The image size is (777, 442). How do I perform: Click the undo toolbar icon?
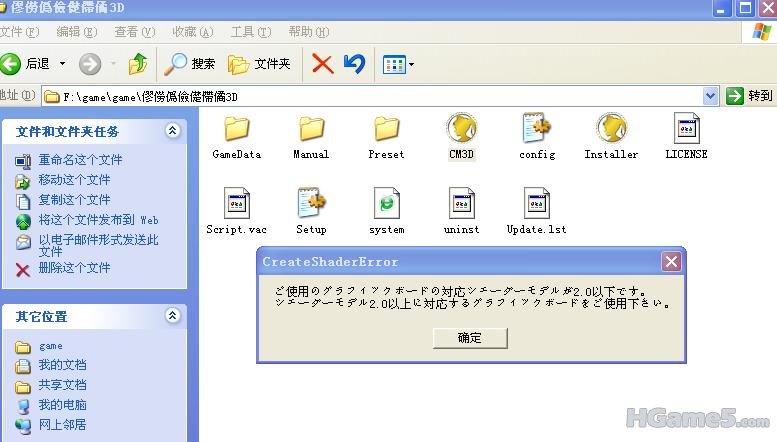(354, 64)
